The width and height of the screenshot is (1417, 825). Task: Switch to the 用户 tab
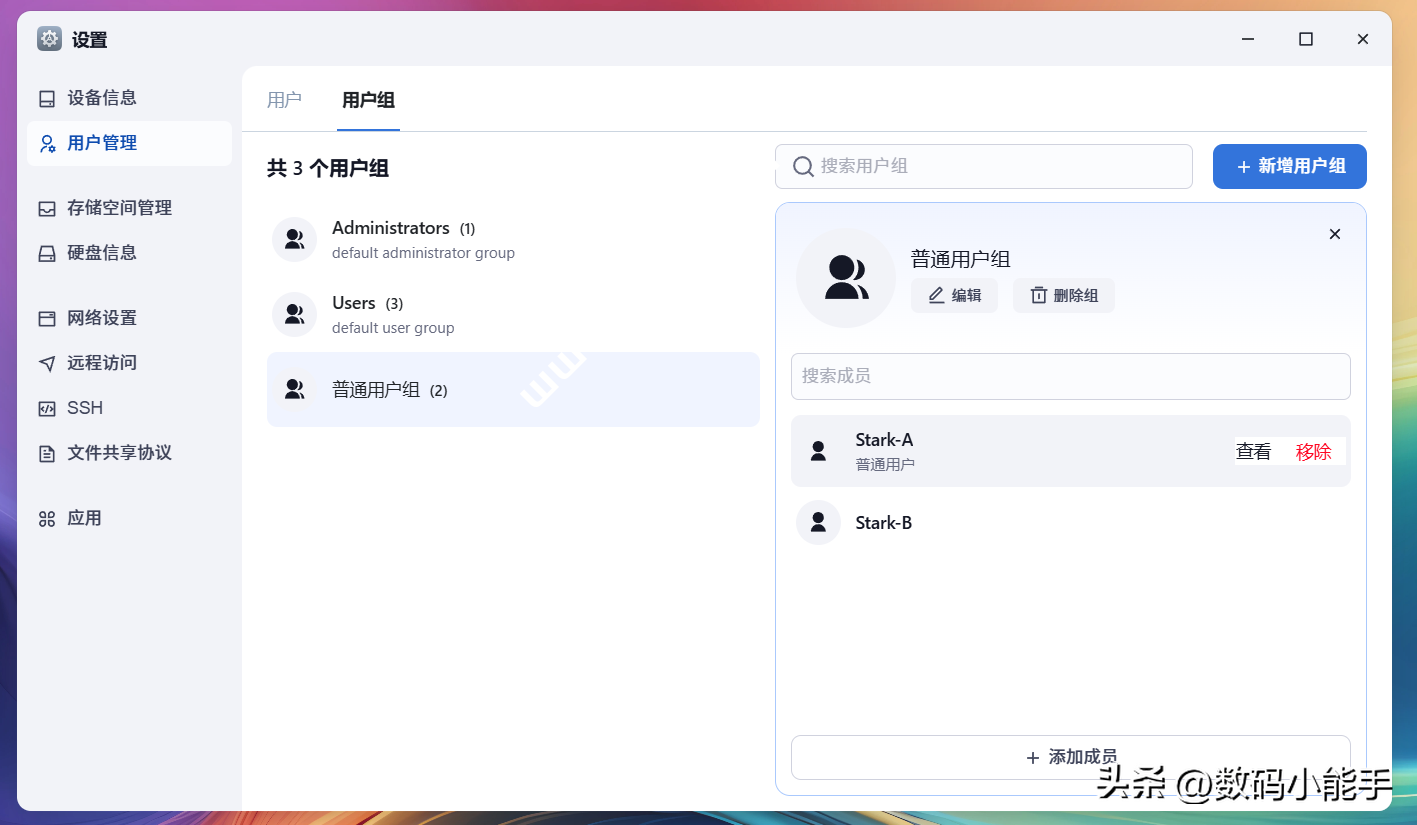pyautogui.click(x=284, y=100)
